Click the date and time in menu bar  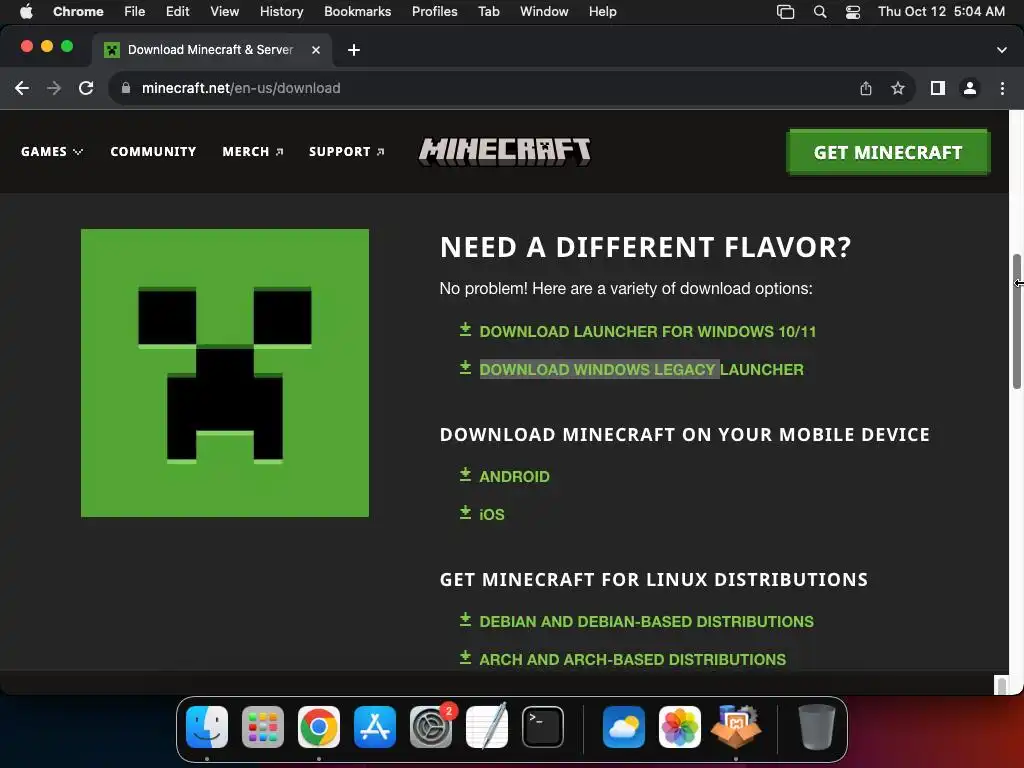941,12
